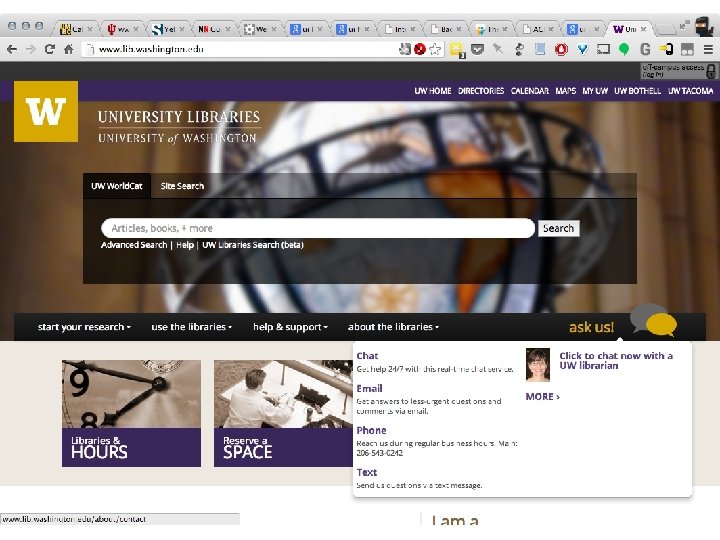720x540 pixels.
Task: Expand the about the libraries menu
Action: pyautogui.click(x=393, y=327)
